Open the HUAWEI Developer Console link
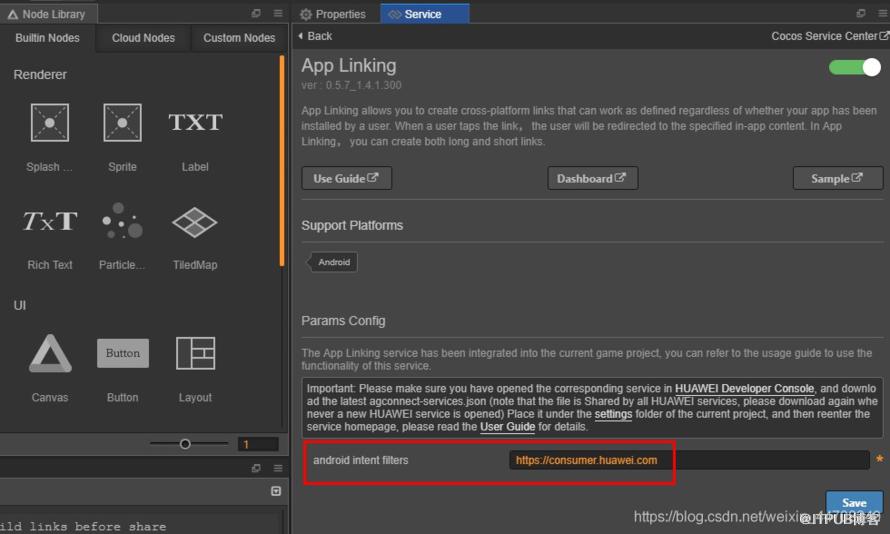The height and width of the screenshot is (534, 890). pyautogui.click(x=744, y=389)
